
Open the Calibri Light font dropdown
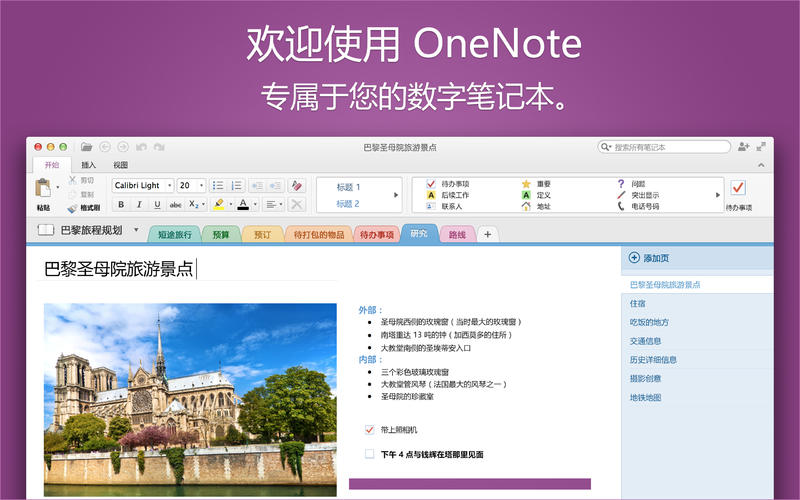[169, 185]
